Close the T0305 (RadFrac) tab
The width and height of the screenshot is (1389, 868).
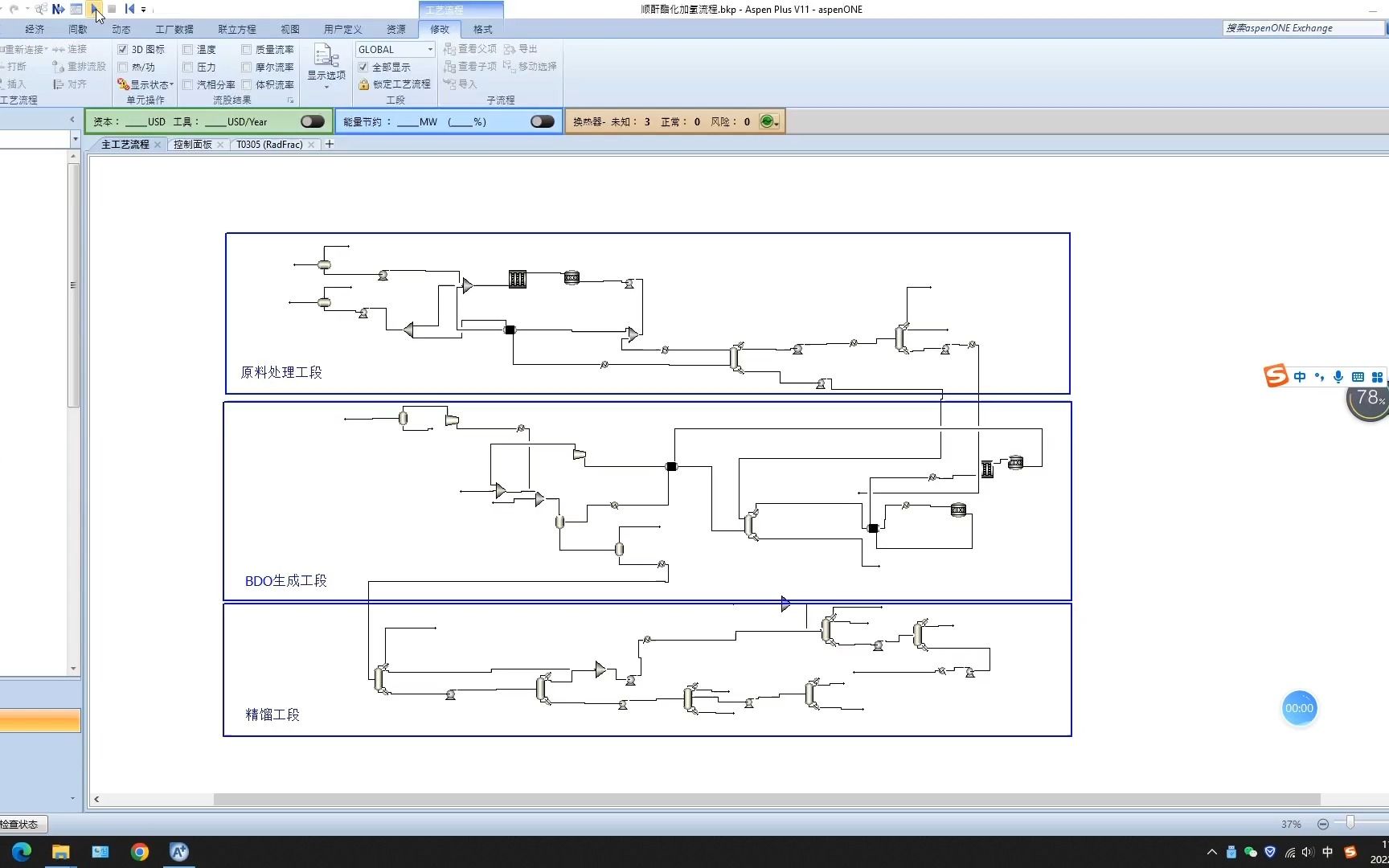point(311,145)
